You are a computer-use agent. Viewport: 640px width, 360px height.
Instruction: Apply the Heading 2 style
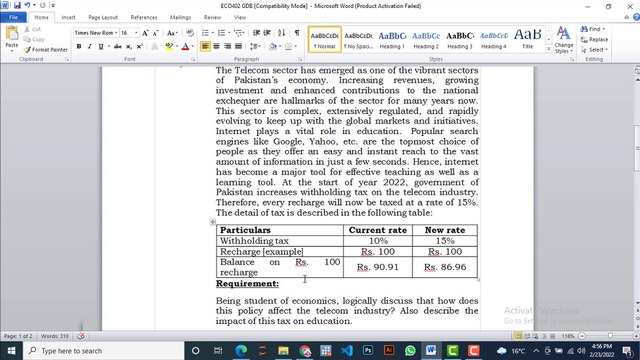[x=426, y=40]
